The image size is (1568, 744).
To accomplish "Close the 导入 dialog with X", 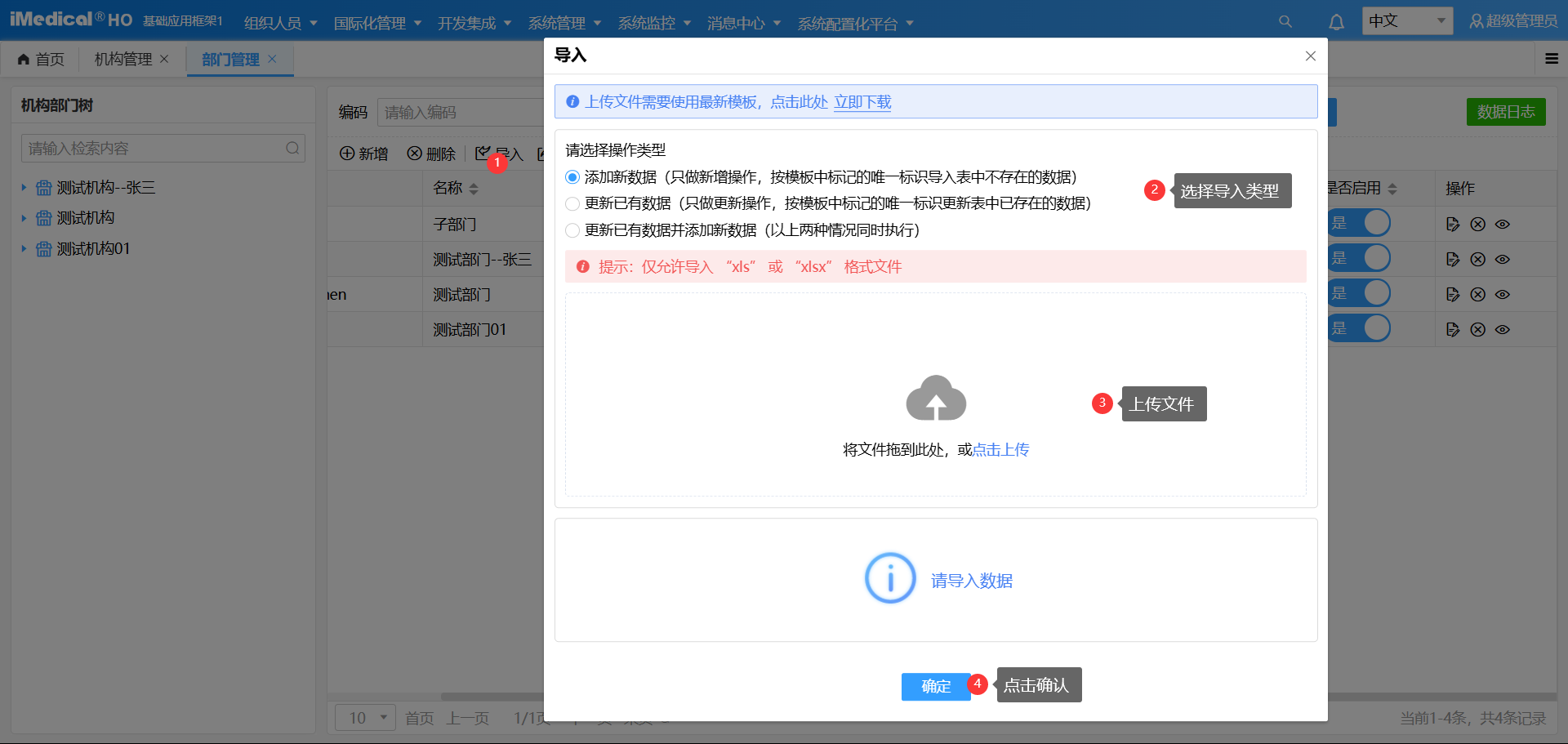I will point(1311,56).
